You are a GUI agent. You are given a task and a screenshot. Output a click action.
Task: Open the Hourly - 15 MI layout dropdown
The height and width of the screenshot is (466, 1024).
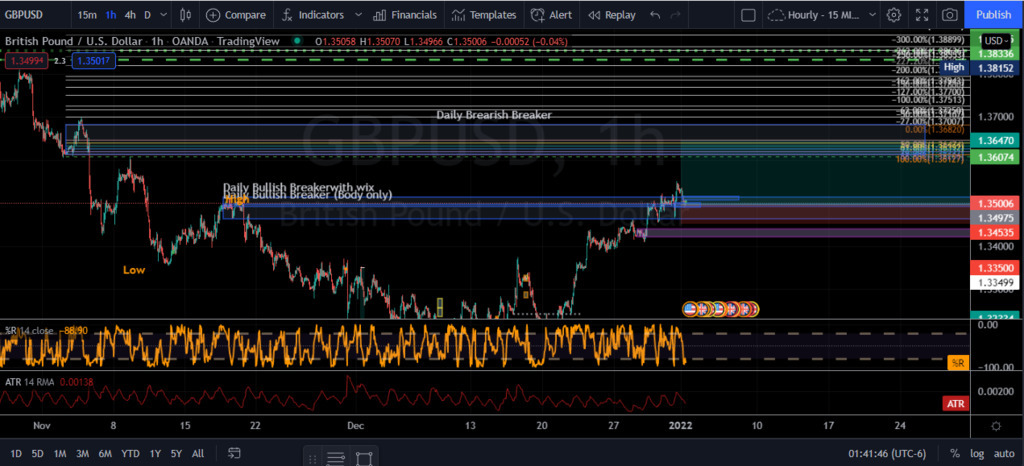(820, 15)
